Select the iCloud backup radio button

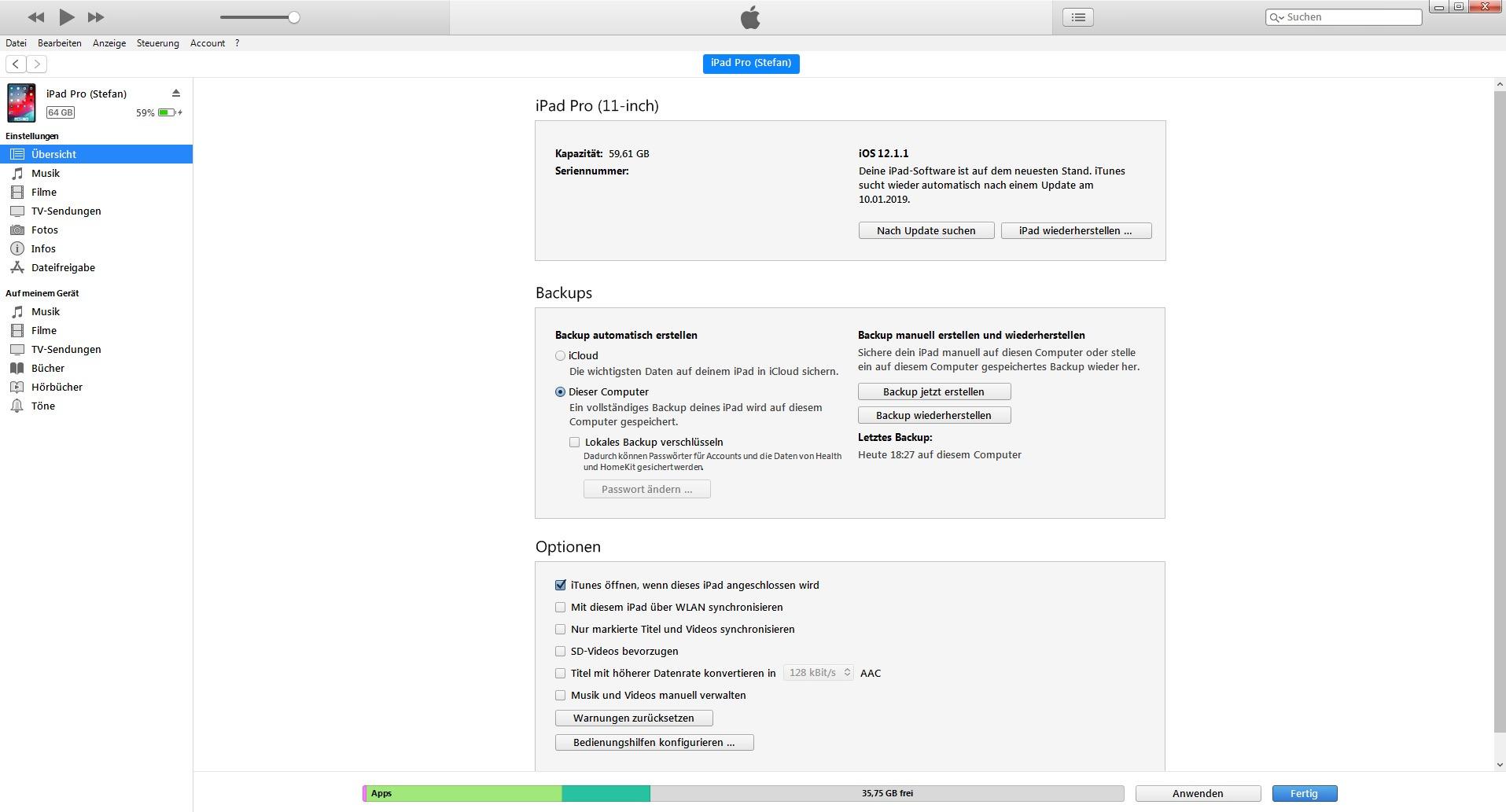(x=560, y=355)
